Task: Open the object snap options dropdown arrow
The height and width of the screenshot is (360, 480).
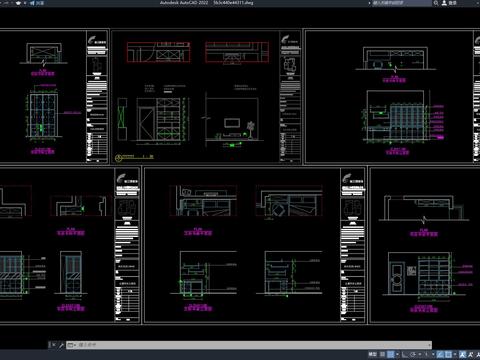Action: [455, 354]
